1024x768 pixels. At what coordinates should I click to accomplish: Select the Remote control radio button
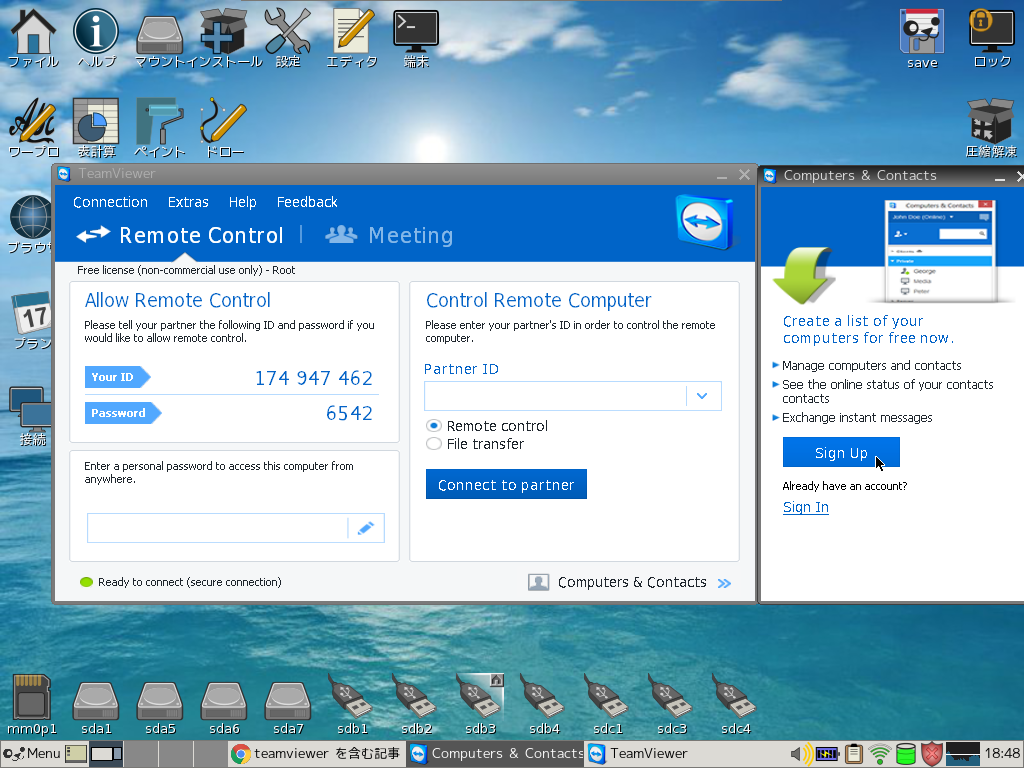tap(434, 426)
